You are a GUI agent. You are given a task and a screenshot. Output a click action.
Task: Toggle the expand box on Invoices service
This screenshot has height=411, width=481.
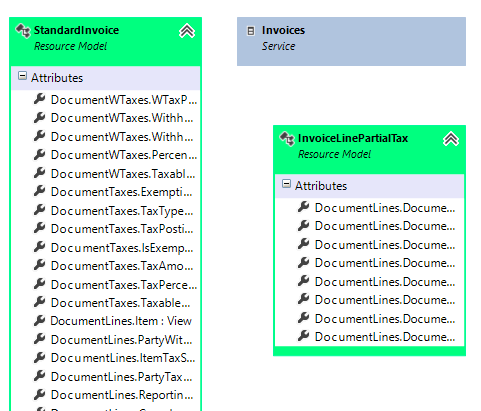(x=251, y=31)
